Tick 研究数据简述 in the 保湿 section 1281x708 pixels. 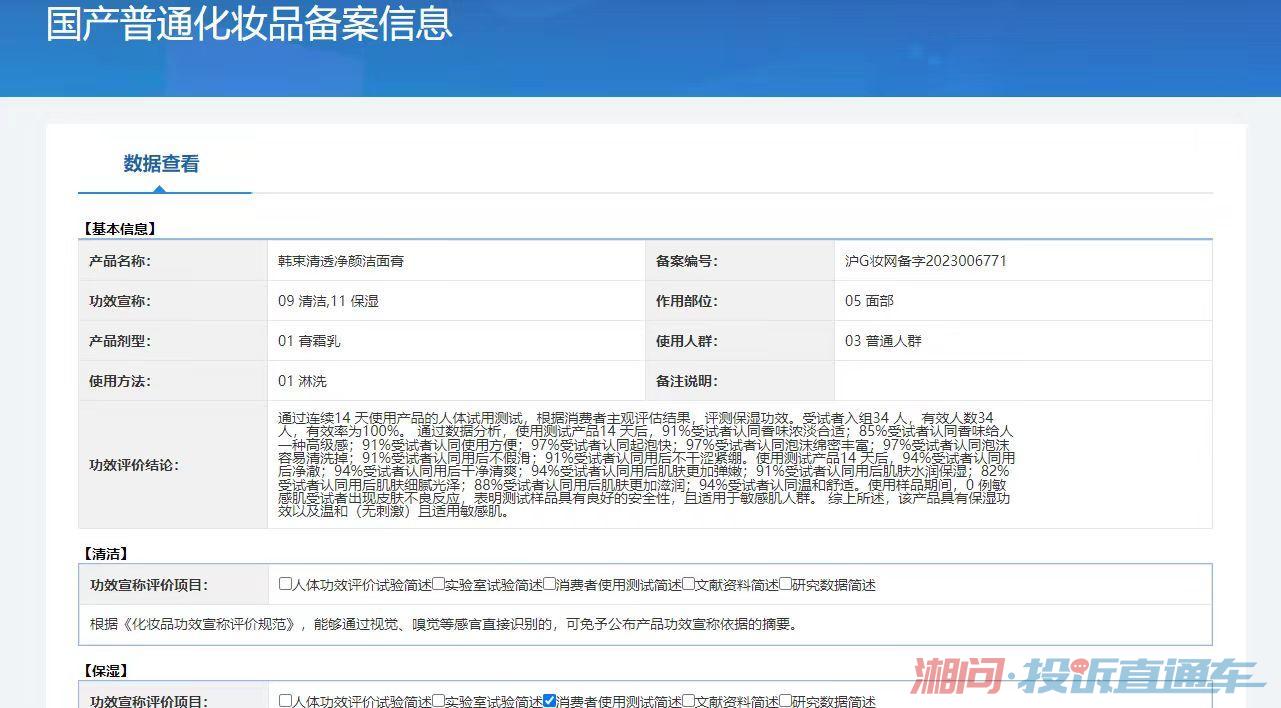click(785, 701)
